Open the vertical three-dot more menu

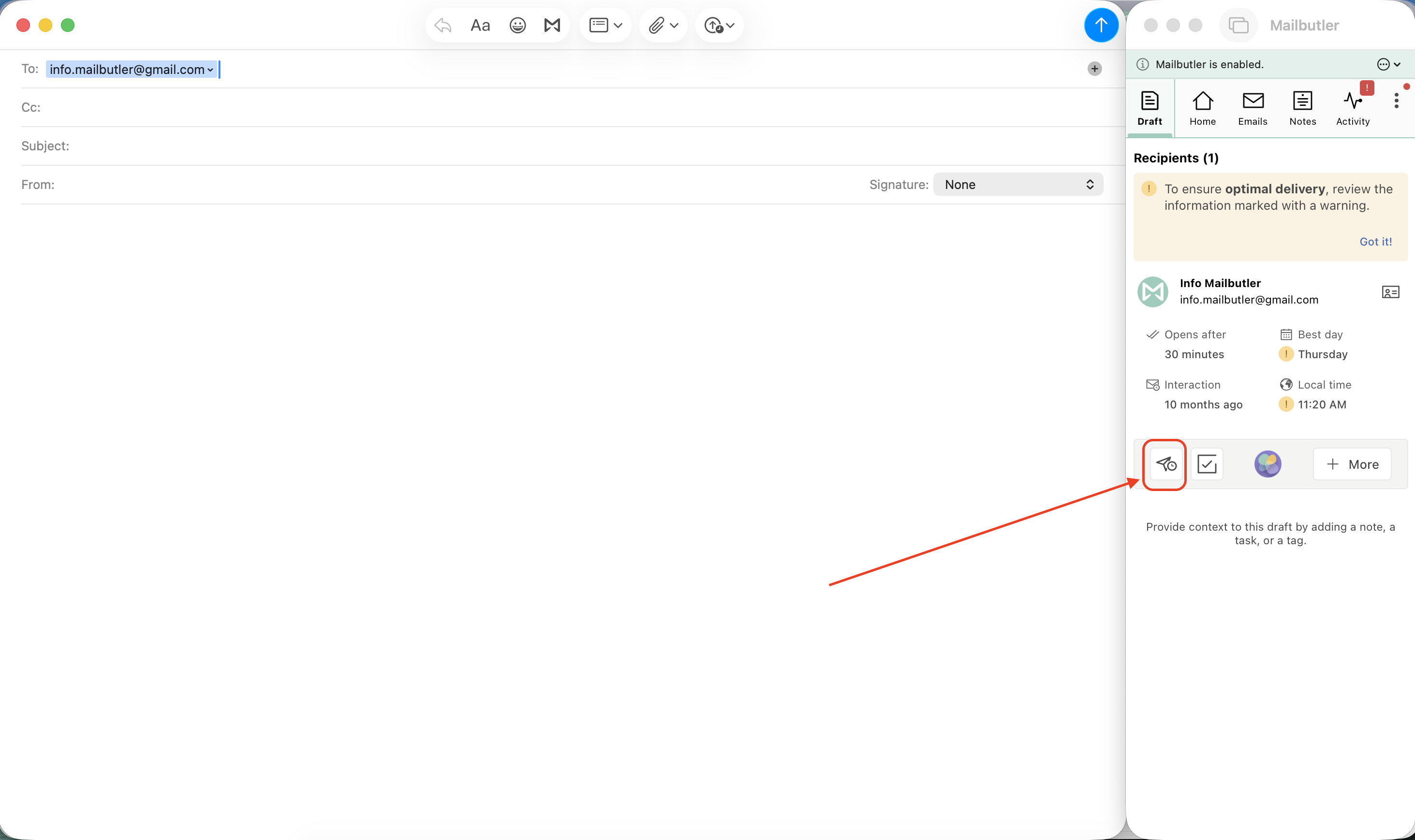tap(1396, 101)
